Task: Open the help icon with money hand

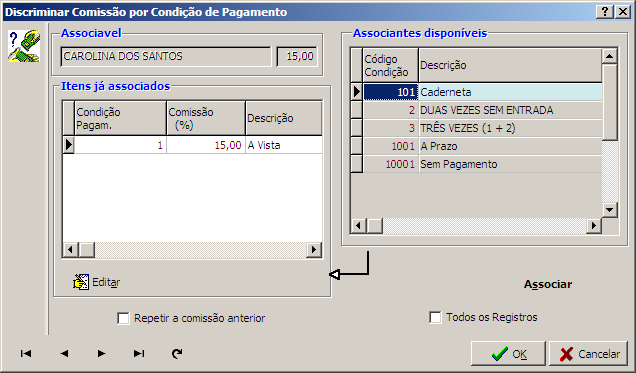Action: (24, 46)
